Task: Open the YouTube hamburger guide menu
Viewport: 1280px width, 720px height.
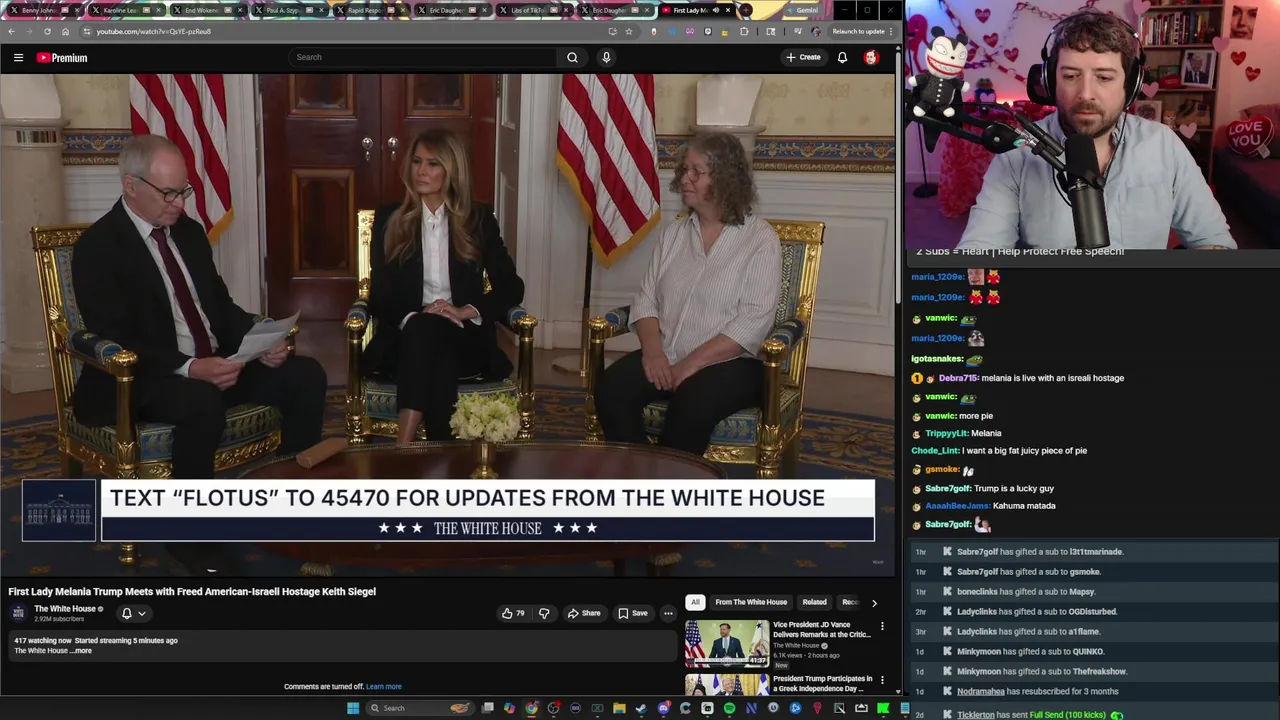Action: coord(18,58)
